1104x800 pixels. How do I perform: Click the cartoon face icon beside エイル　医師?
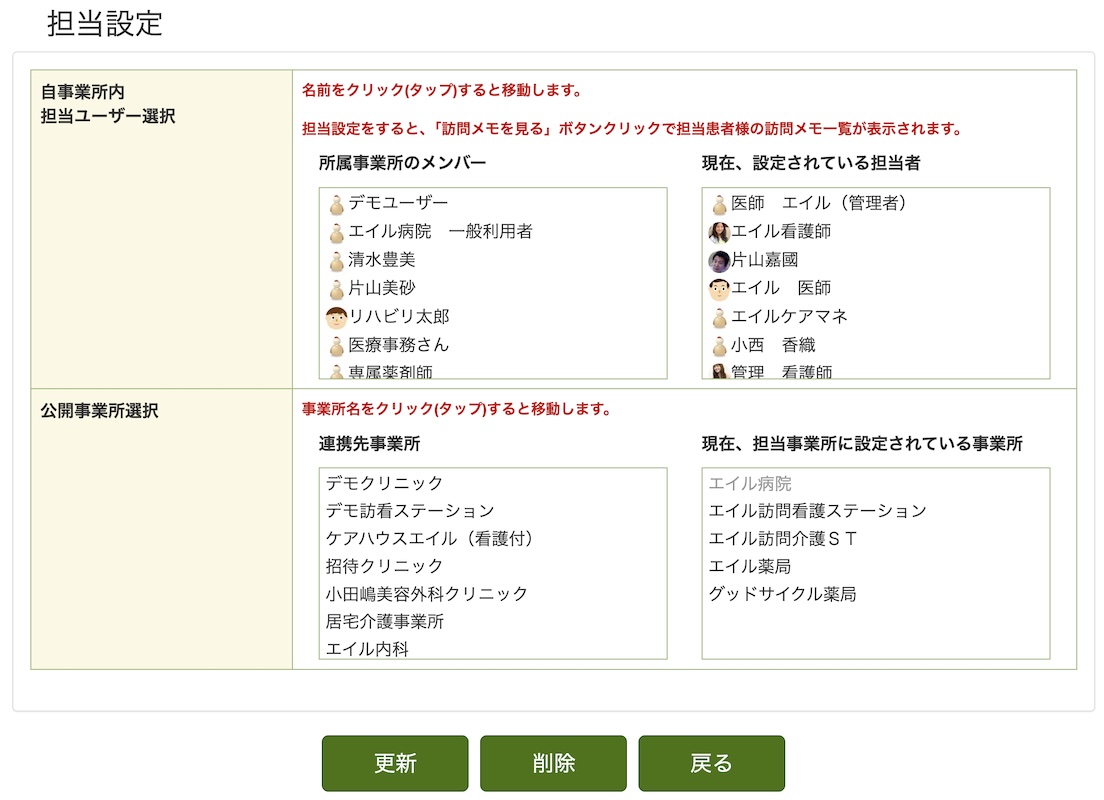click(719, 290)
